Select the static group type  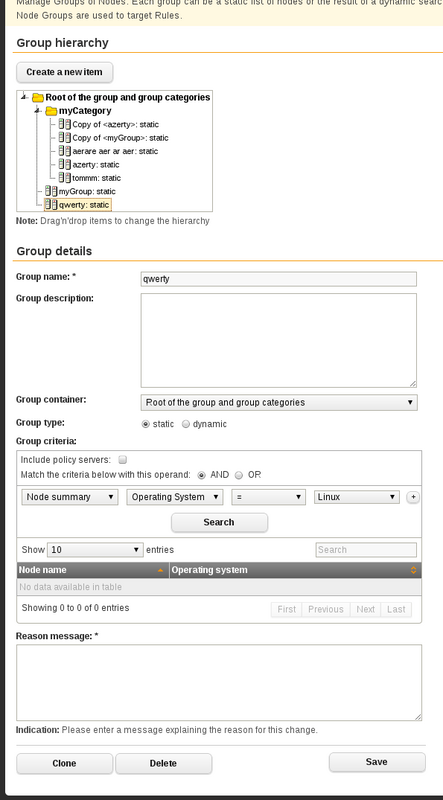pyautogui.click(x=146, y=424)
